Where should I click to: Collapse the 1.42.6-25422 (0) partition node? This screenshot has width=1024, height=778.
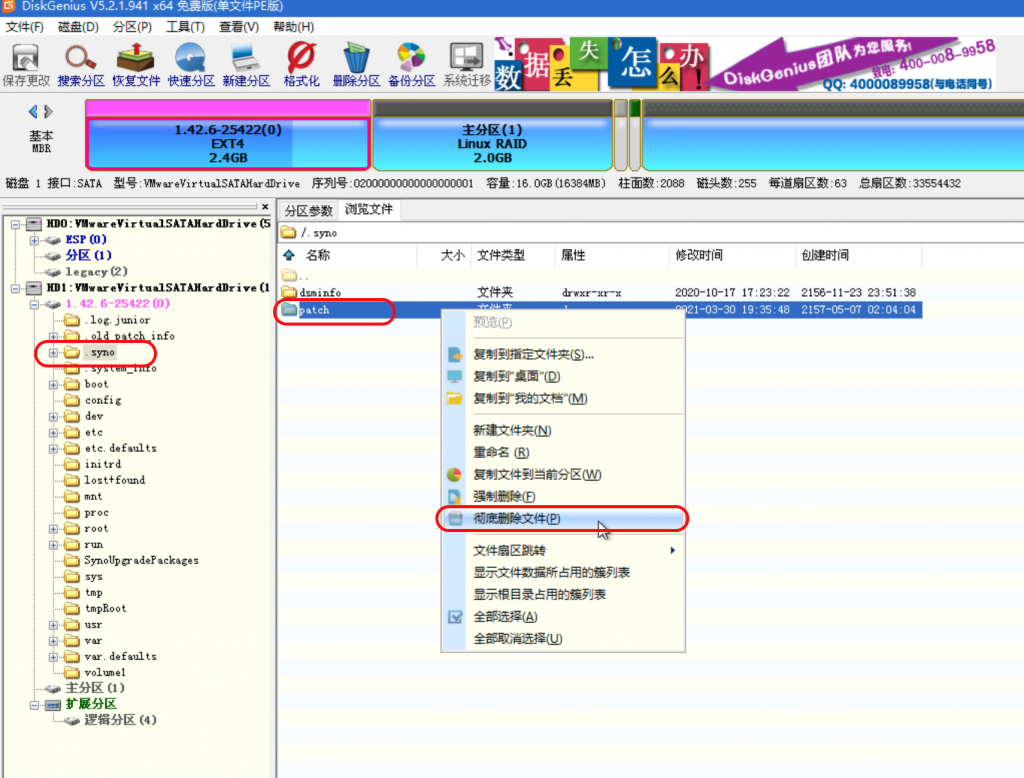click(34, 304)
